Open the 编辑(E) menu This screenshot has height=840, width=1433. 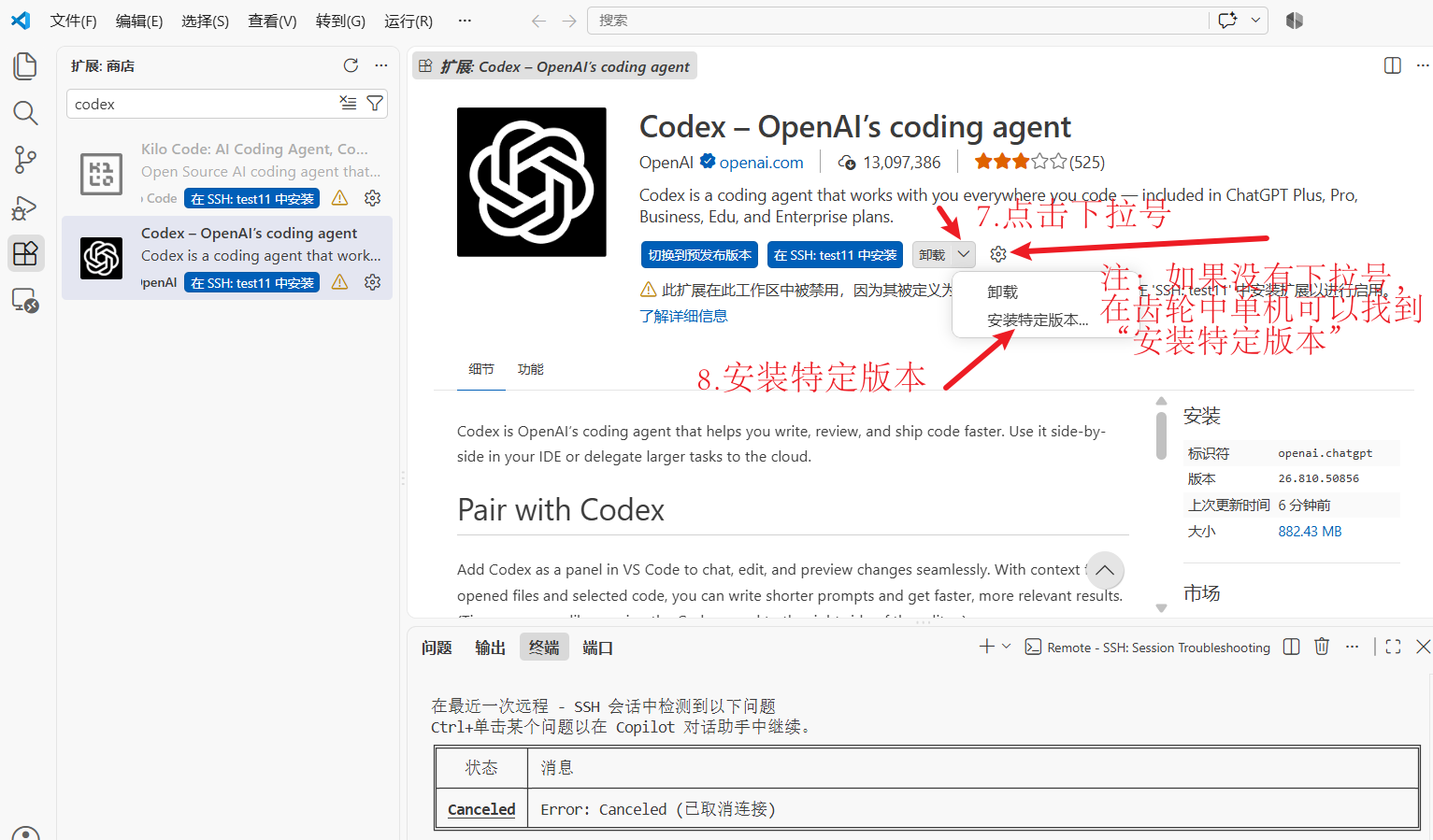tap(139, 21)
